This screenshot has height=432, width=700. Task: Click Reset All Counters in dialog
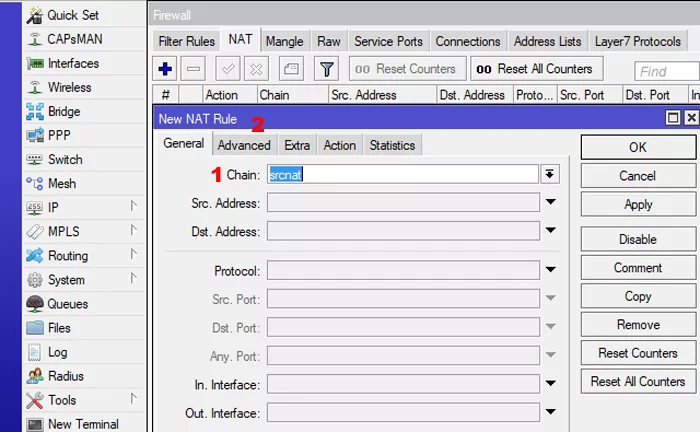click(x=638, y=382)
